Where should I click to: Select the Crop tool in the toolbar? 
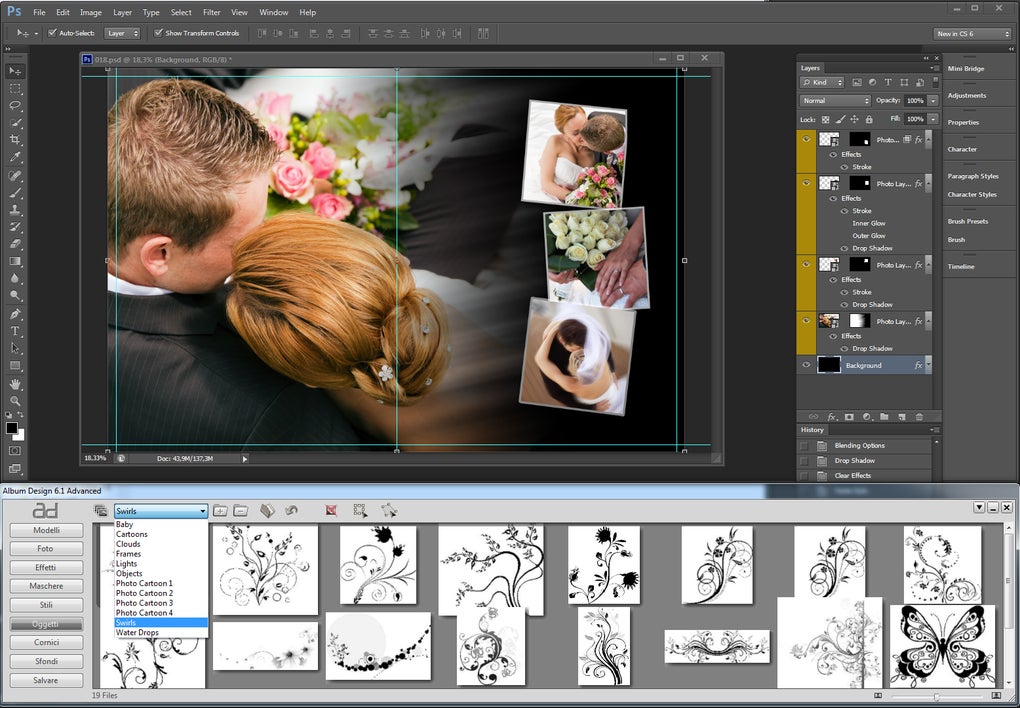coord(15,140)
